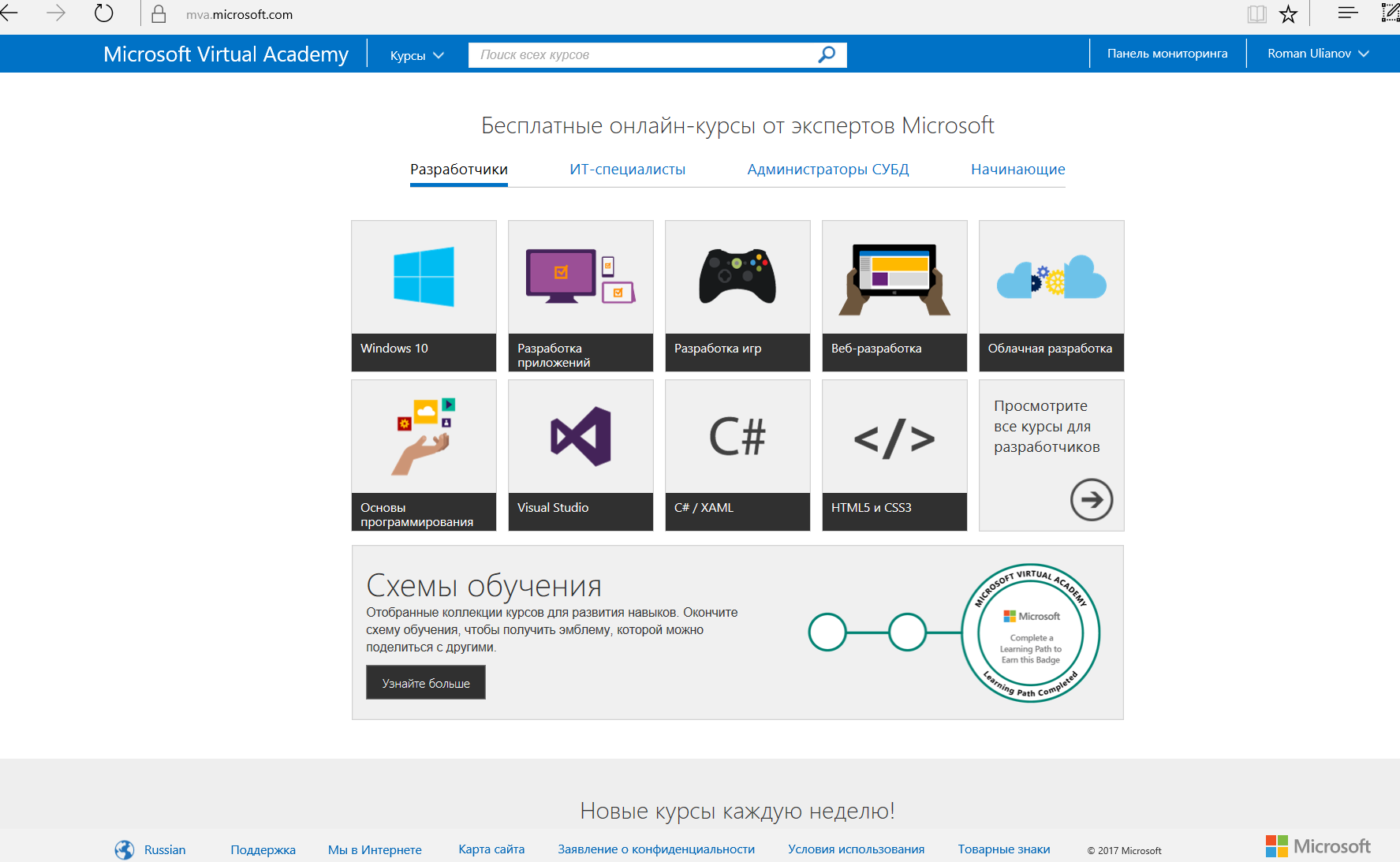Switch to the Начинающие tab
This screenshot has width=1400, height=862.
click(1017, 170)
